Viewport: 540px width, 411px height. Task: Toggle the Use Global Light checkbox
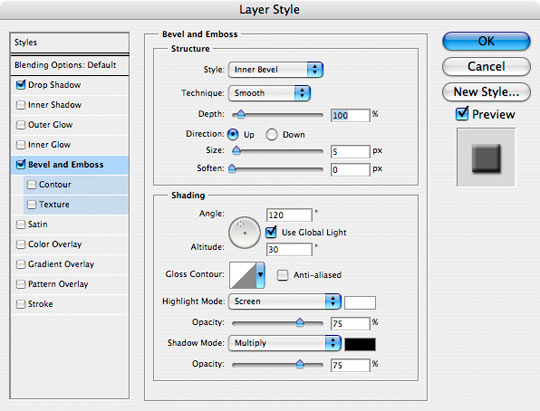coord(271,232)
